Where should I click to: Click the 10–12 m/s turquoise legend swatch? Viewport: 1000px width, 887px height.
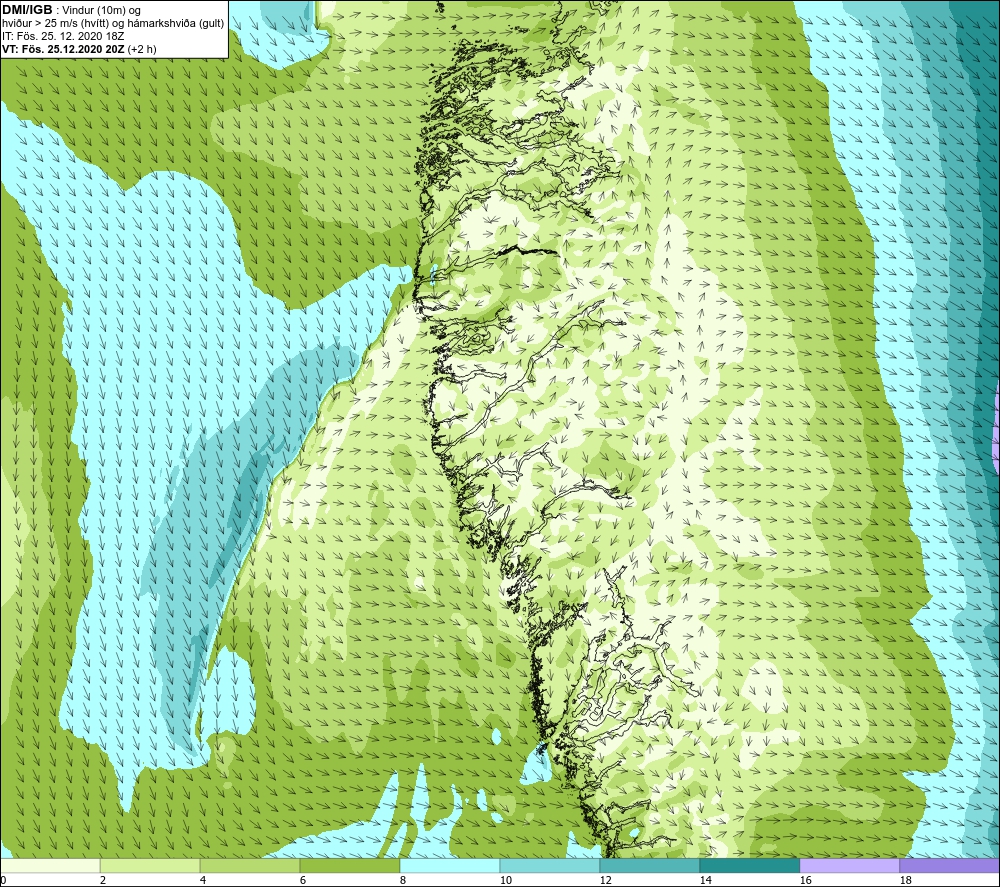coord(549,865)
